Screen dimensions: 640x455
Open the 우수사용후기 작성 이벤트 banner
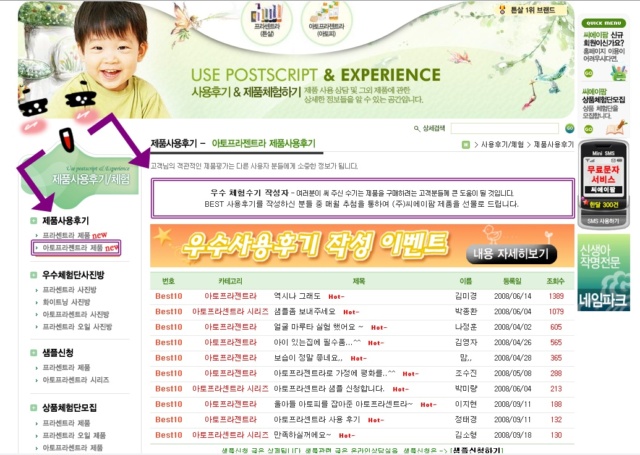coord(362,246)
